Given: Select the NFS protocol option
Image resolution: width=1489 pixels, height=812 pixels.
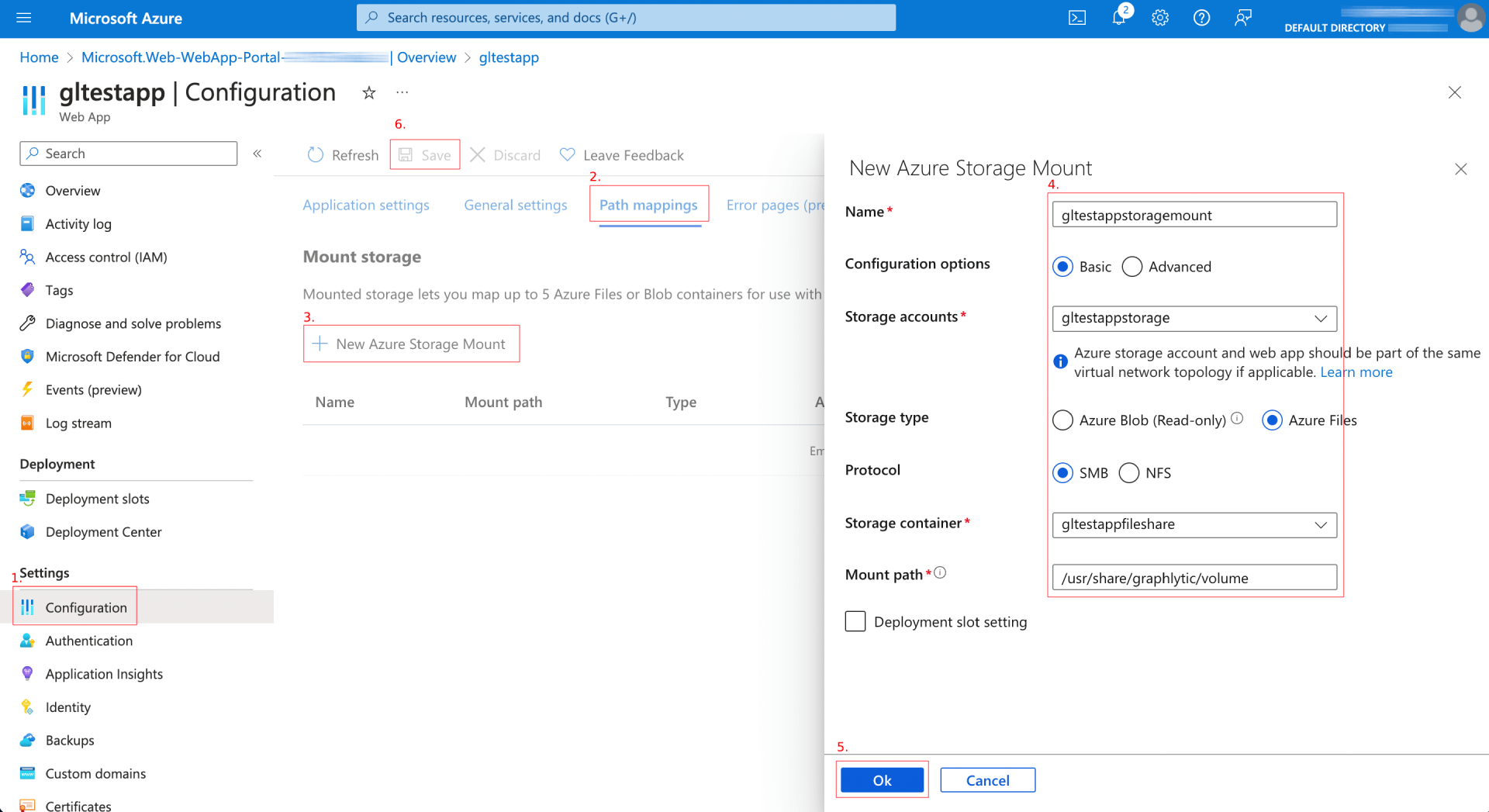Looking at the screenshot, I should pos(1129,473).
